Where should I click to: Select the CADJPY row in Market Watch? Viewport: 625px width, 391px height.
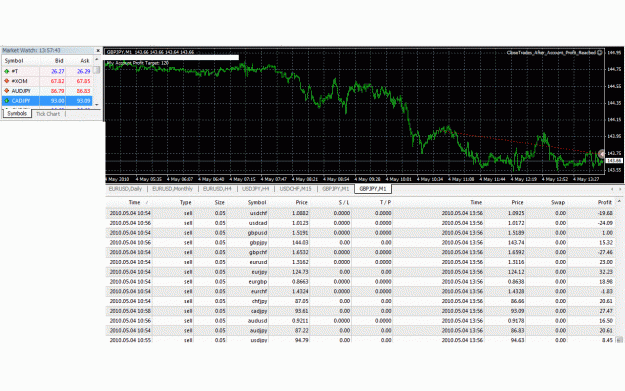point(47,101)
